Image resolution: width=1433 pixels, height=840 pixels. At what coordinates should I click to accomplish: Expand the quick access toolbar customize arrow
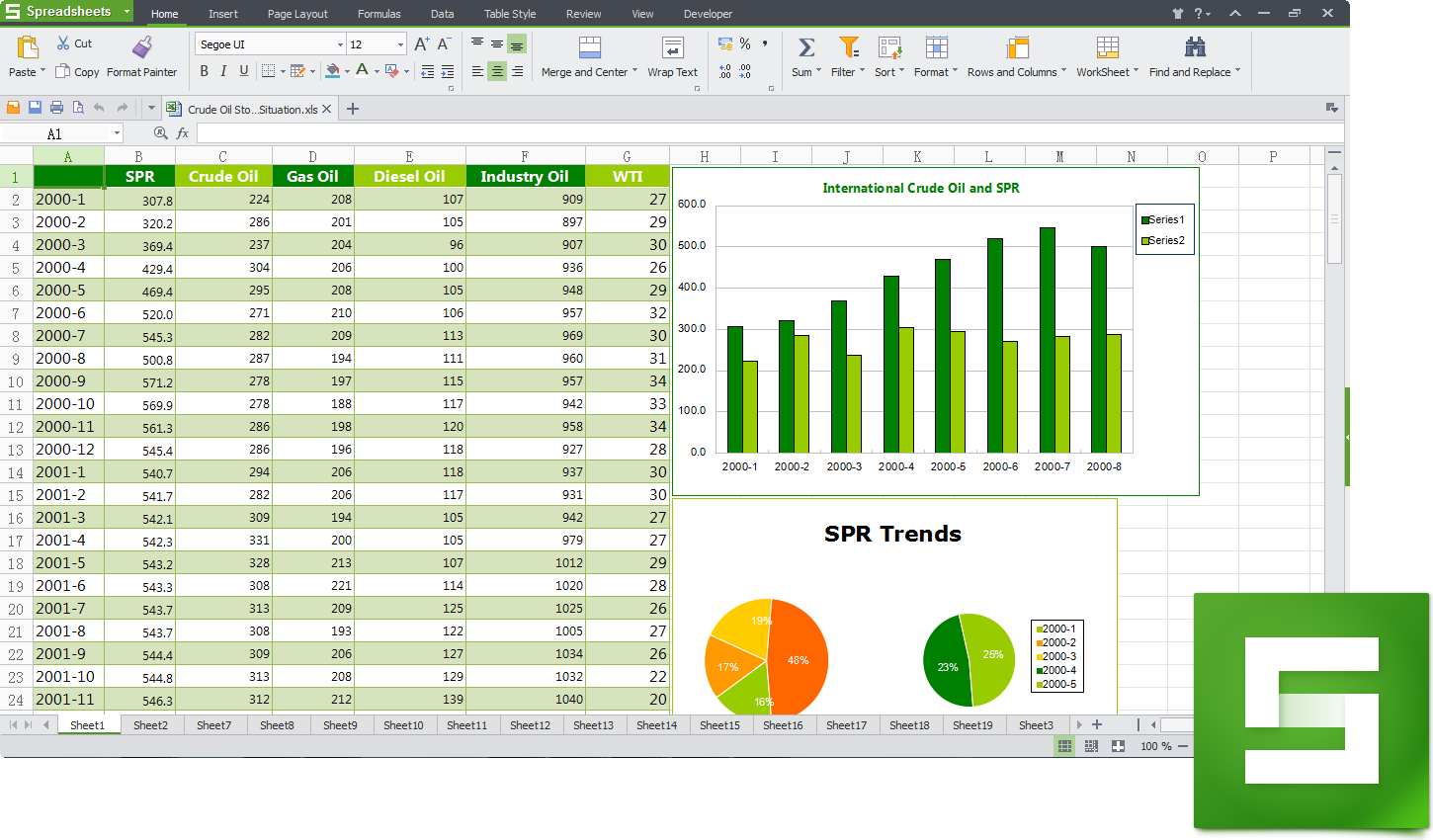(x=151, y=108)
